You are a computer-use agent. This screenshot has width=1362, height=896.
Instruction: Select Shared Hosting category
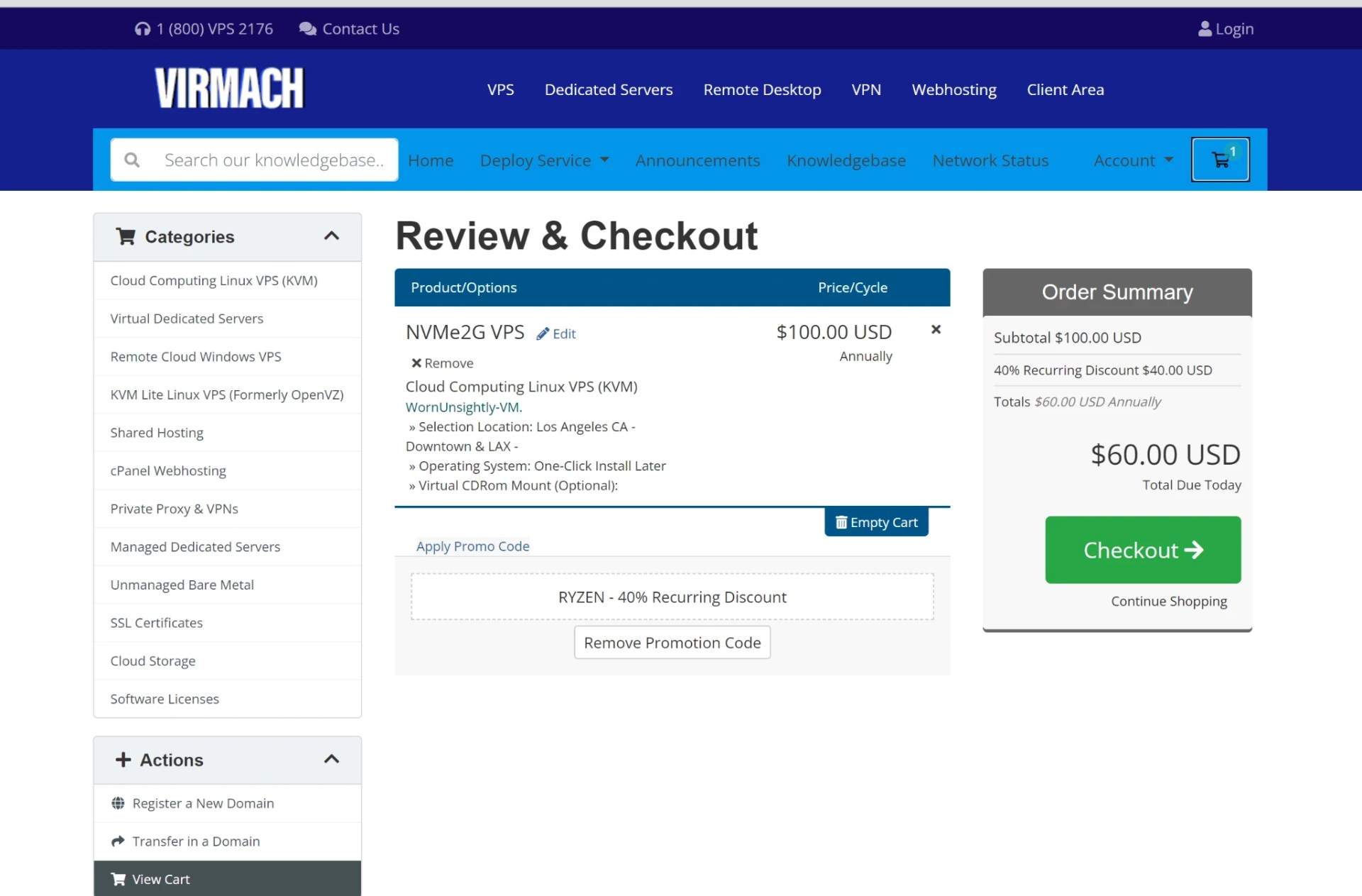[x=157, y=433]
